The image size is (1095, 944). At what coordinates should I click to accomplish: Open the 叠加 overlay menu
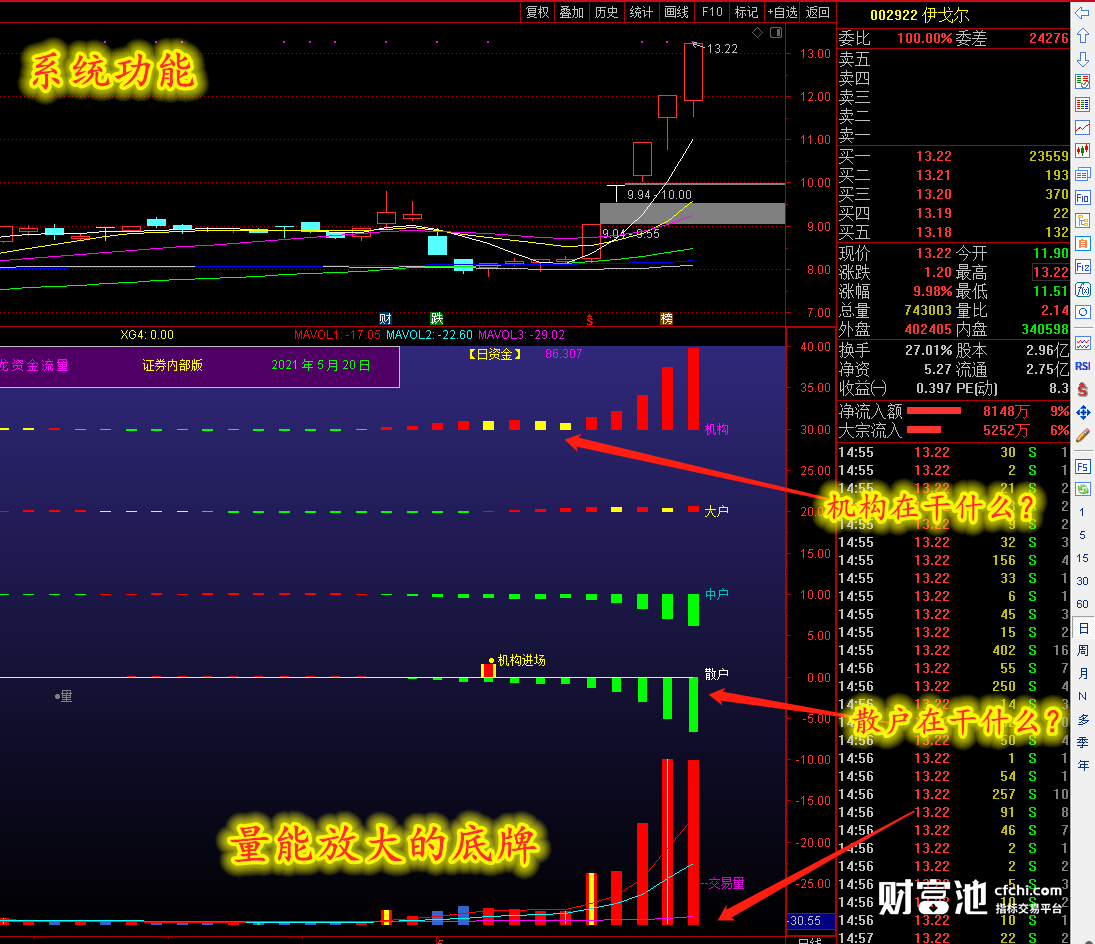coord(571,12)
